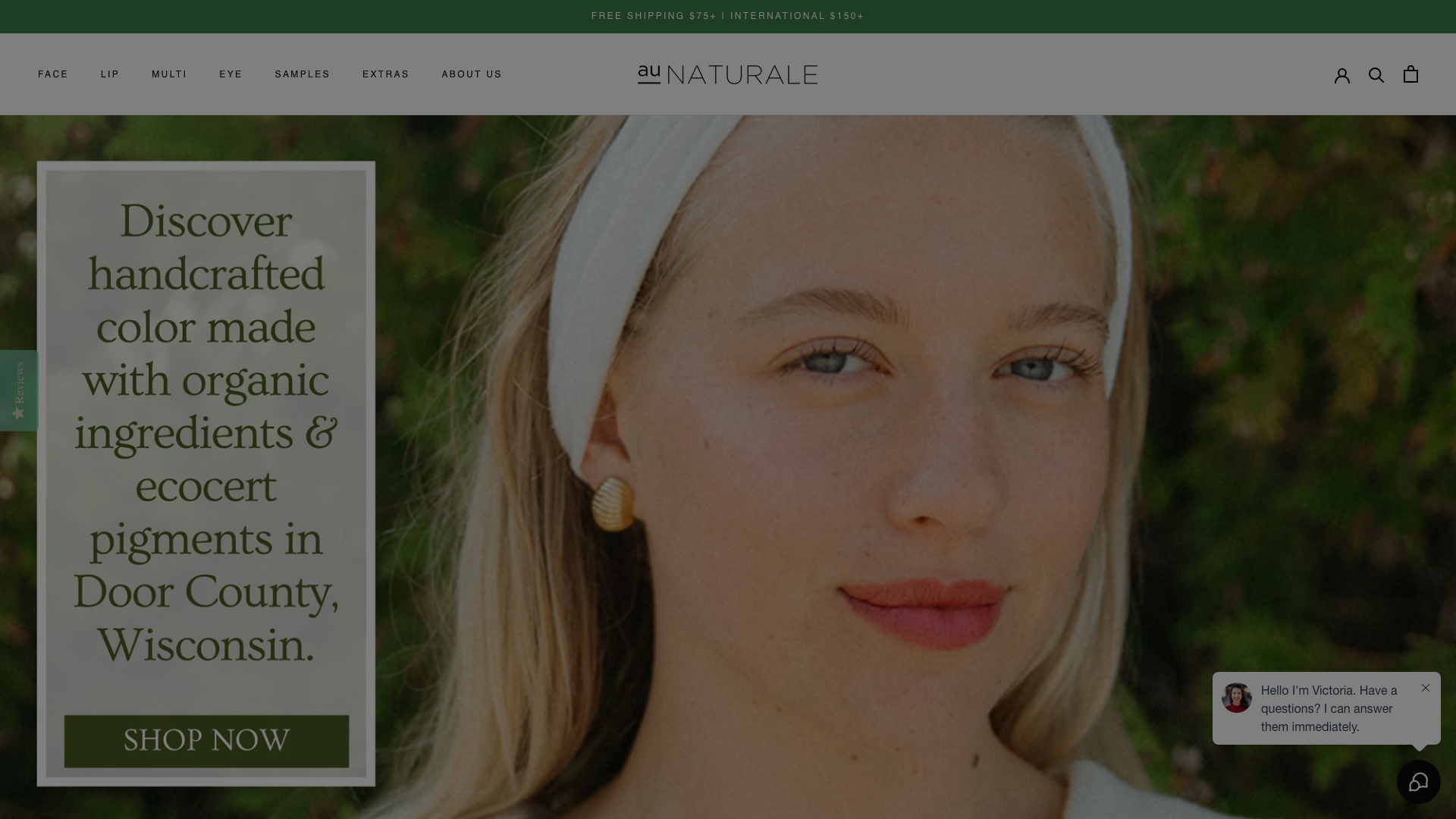The height and width of the screenshot is (819, 1456).
Task: Click Victoria's avatar in chat bubble
Action: 1236,698
